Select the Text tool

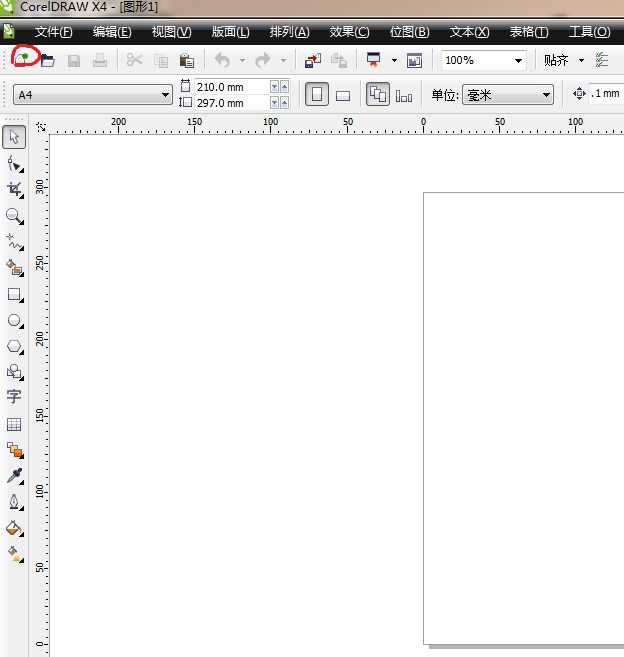[x=14, y=397]
